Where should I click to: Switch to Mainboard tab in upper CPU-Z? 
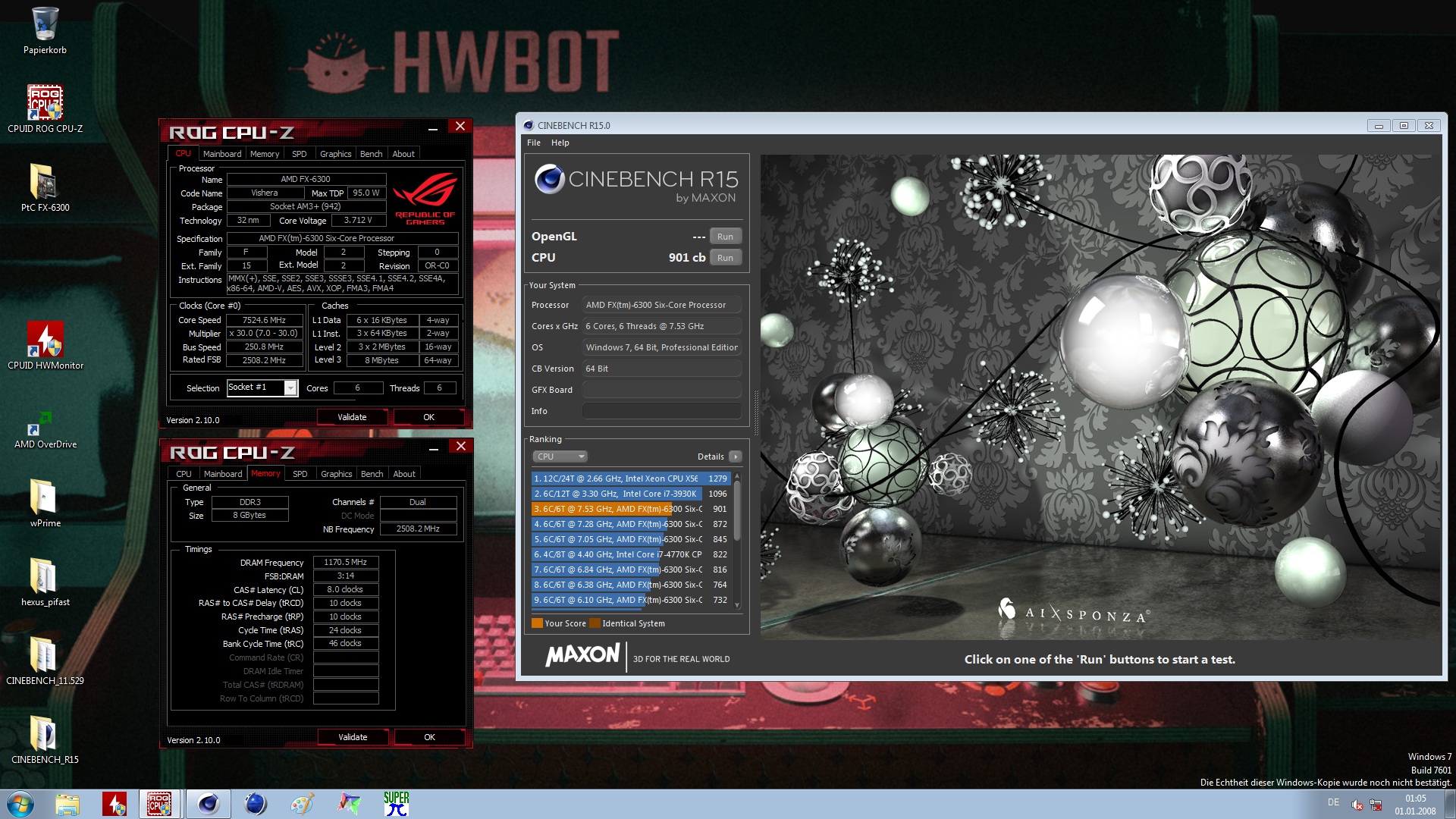222,154
